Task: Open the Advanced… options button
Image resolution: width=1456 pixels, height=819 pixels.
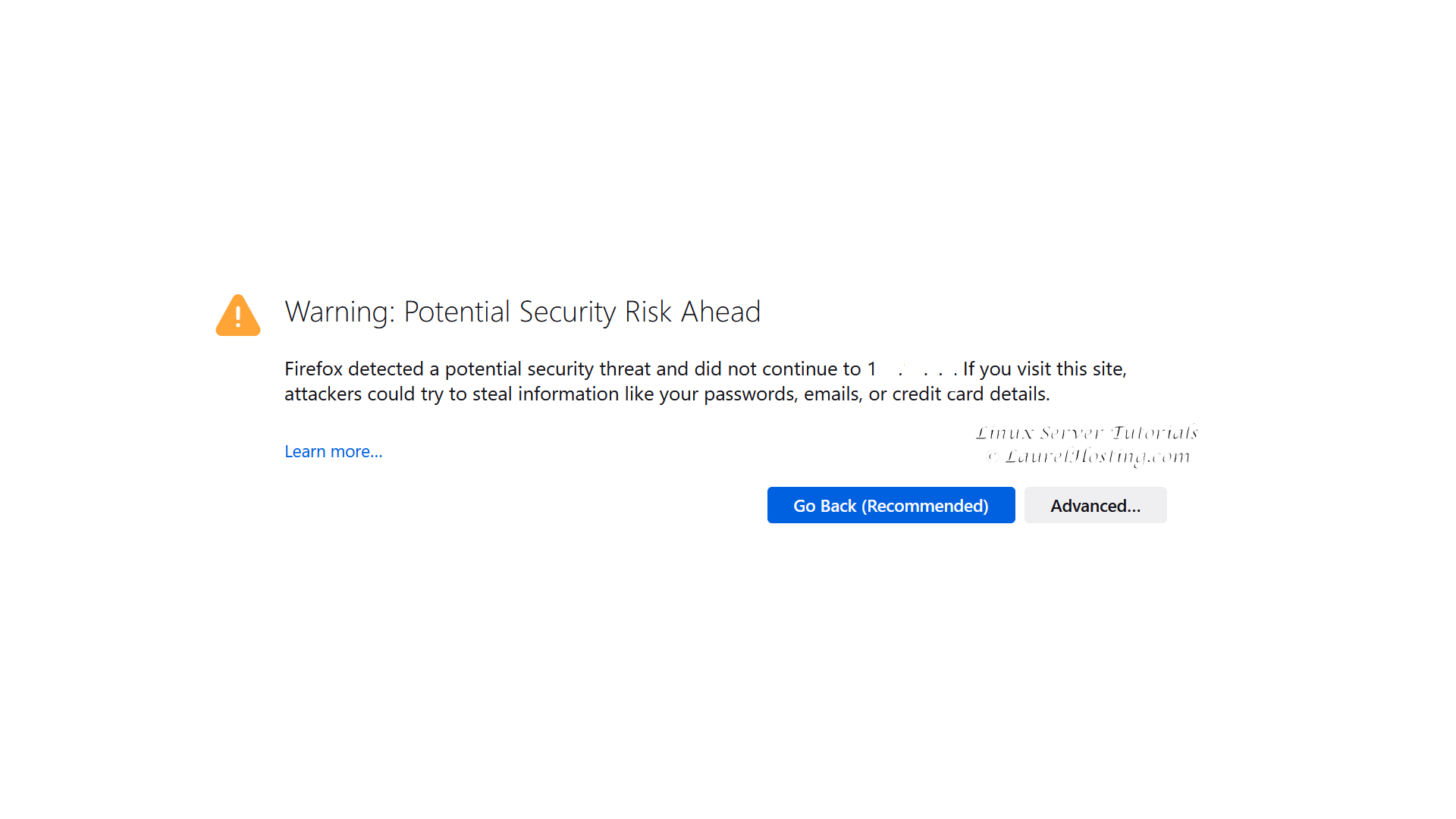Action: [1095, 505]
